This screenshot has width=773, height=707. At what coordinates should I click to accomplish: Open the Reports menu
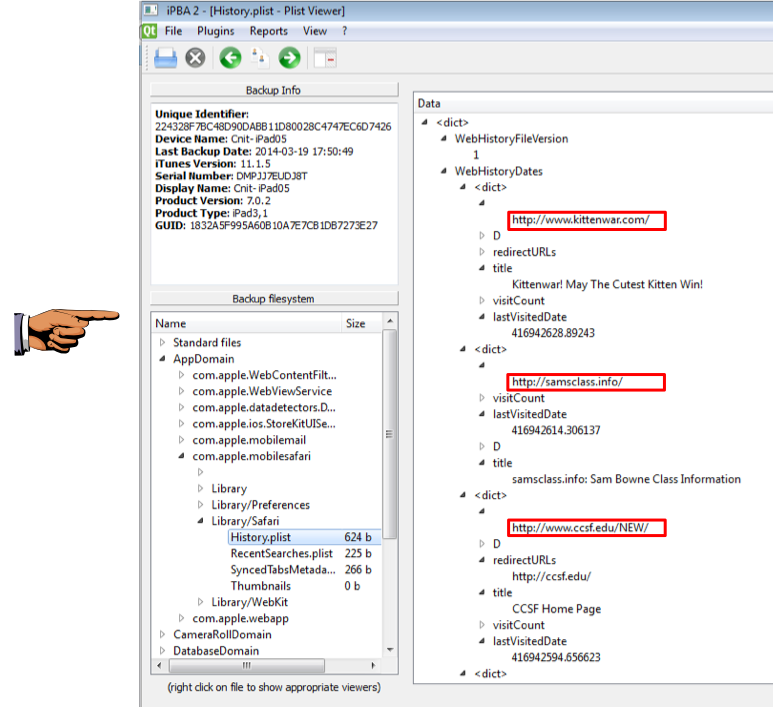pyautogui.click(x=268, y=31)
